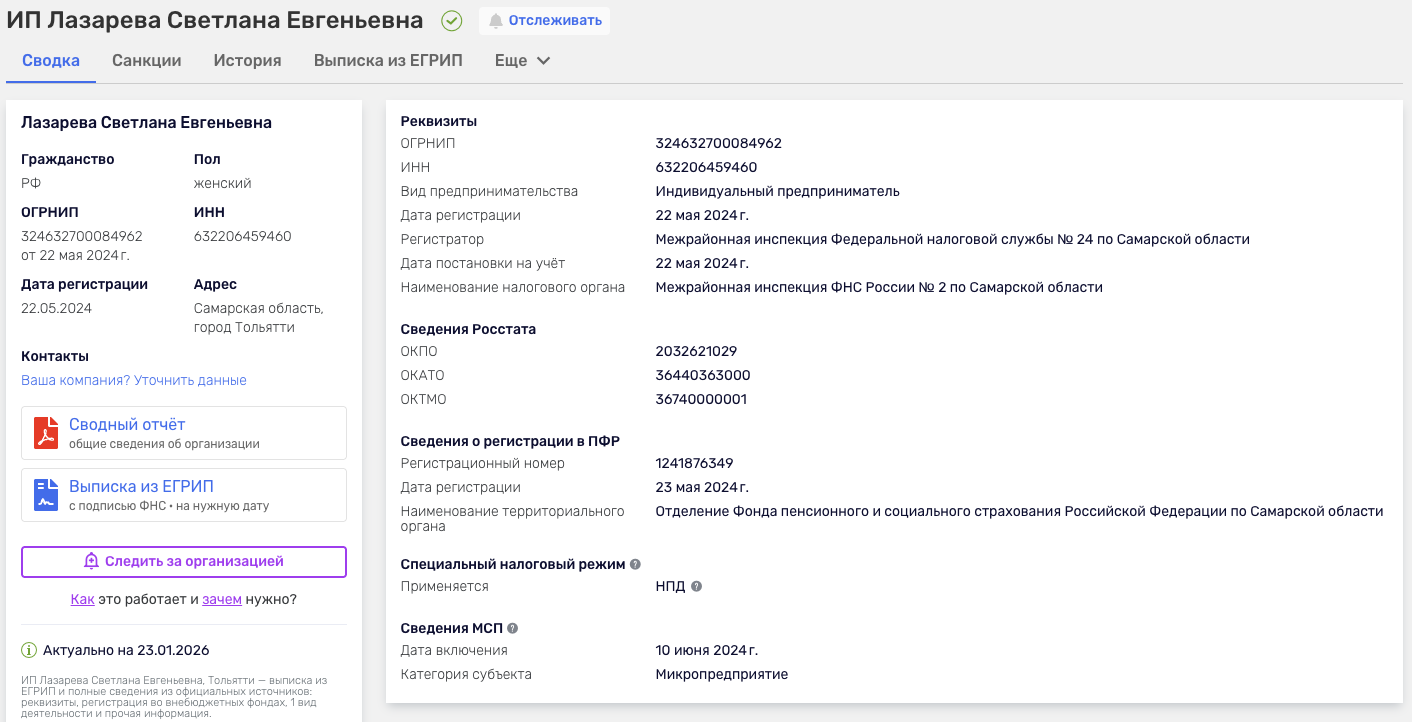Click the info icon near Актуально на 23.01.2026
This screenshot has width=1412, height=722.
pyautogui.click(x=29, y=650)
